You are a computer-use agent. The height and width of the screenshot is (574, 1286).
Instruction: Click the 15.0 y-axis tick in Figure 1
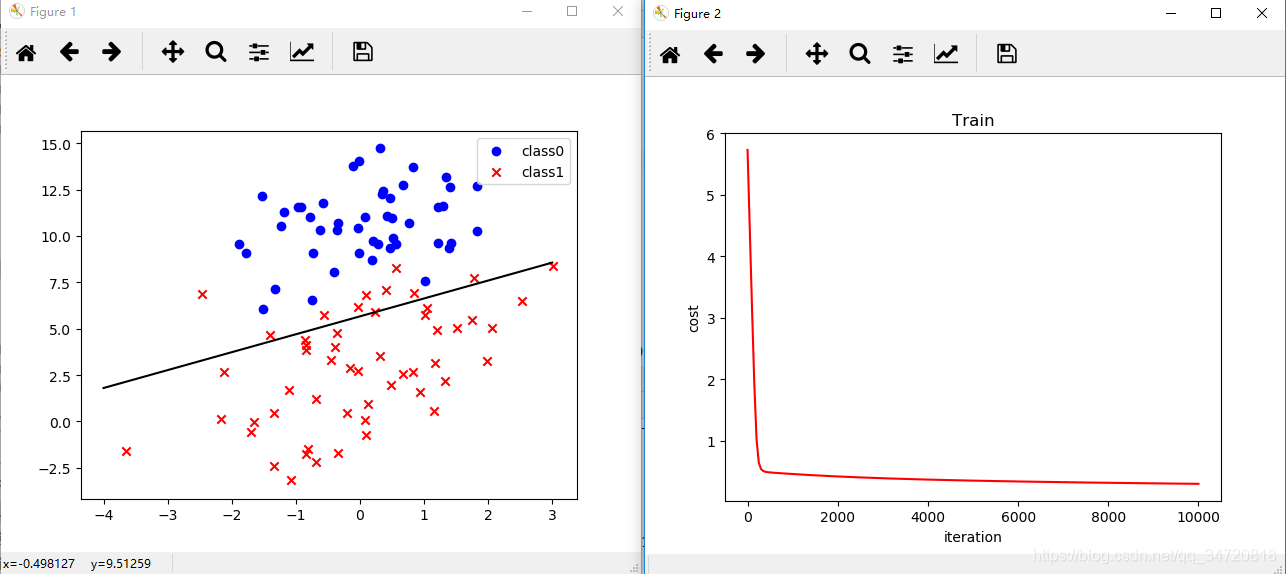point(55,144)
